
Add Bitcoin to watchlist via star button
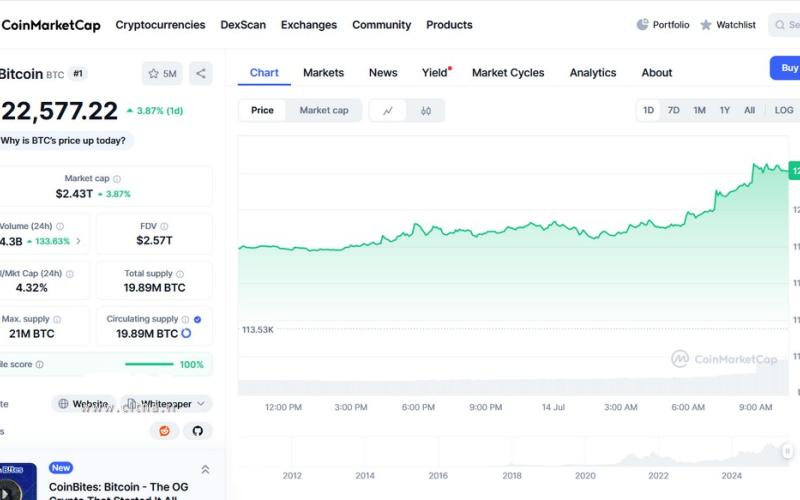(x=161, y=73)
